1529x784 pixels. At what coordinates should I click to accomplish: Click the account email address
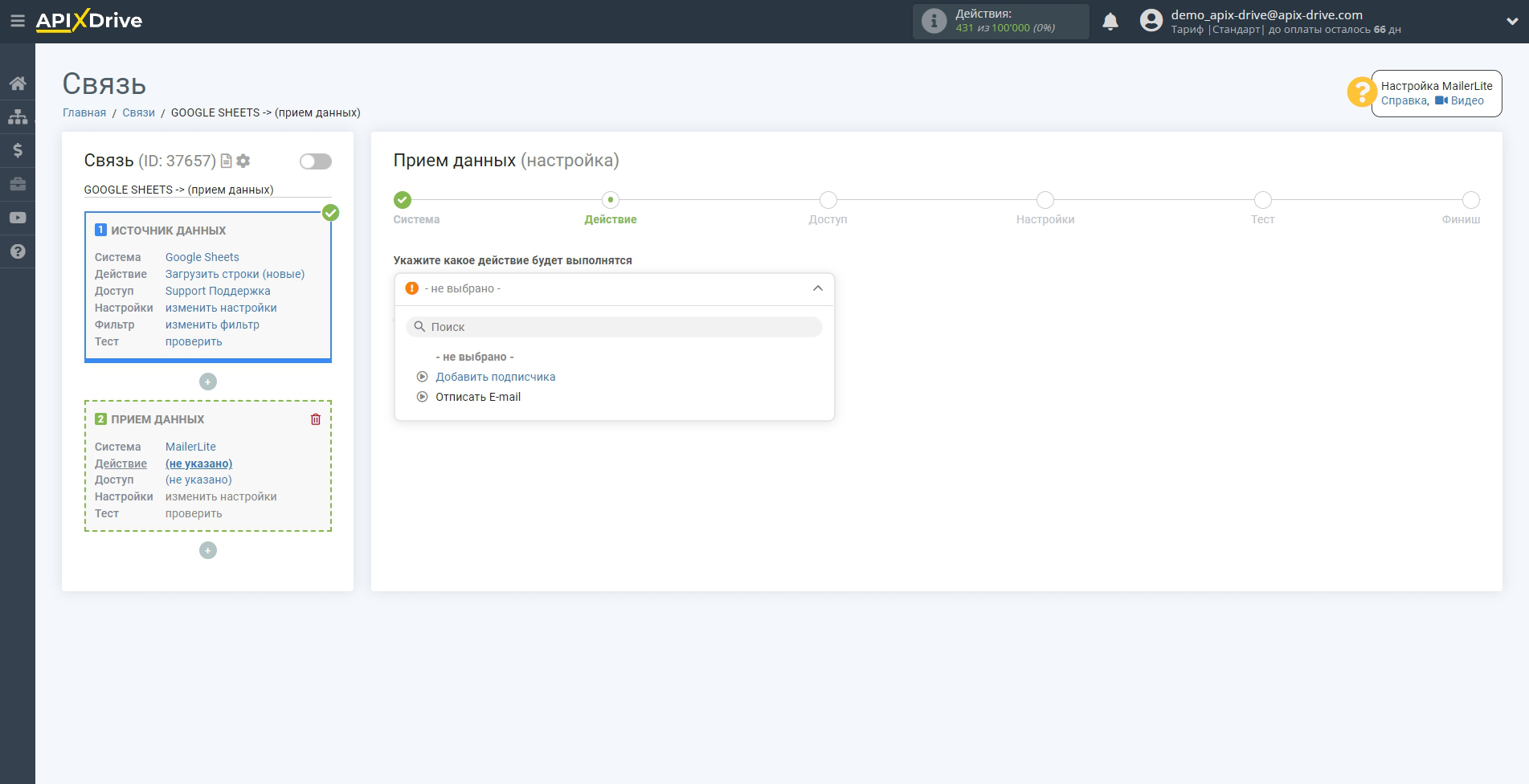[x=1267, y=14]
